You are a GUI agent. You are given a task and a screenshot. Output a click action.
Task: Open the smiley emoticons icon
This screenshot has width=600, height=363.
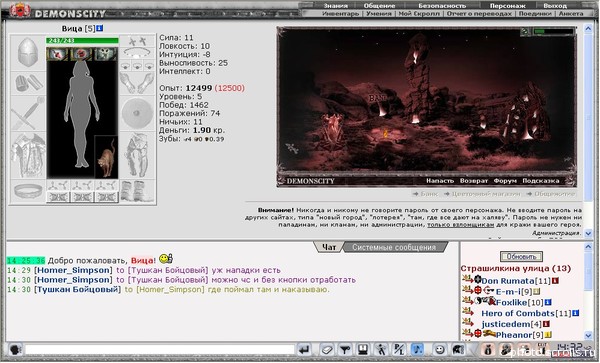(440, 350)
